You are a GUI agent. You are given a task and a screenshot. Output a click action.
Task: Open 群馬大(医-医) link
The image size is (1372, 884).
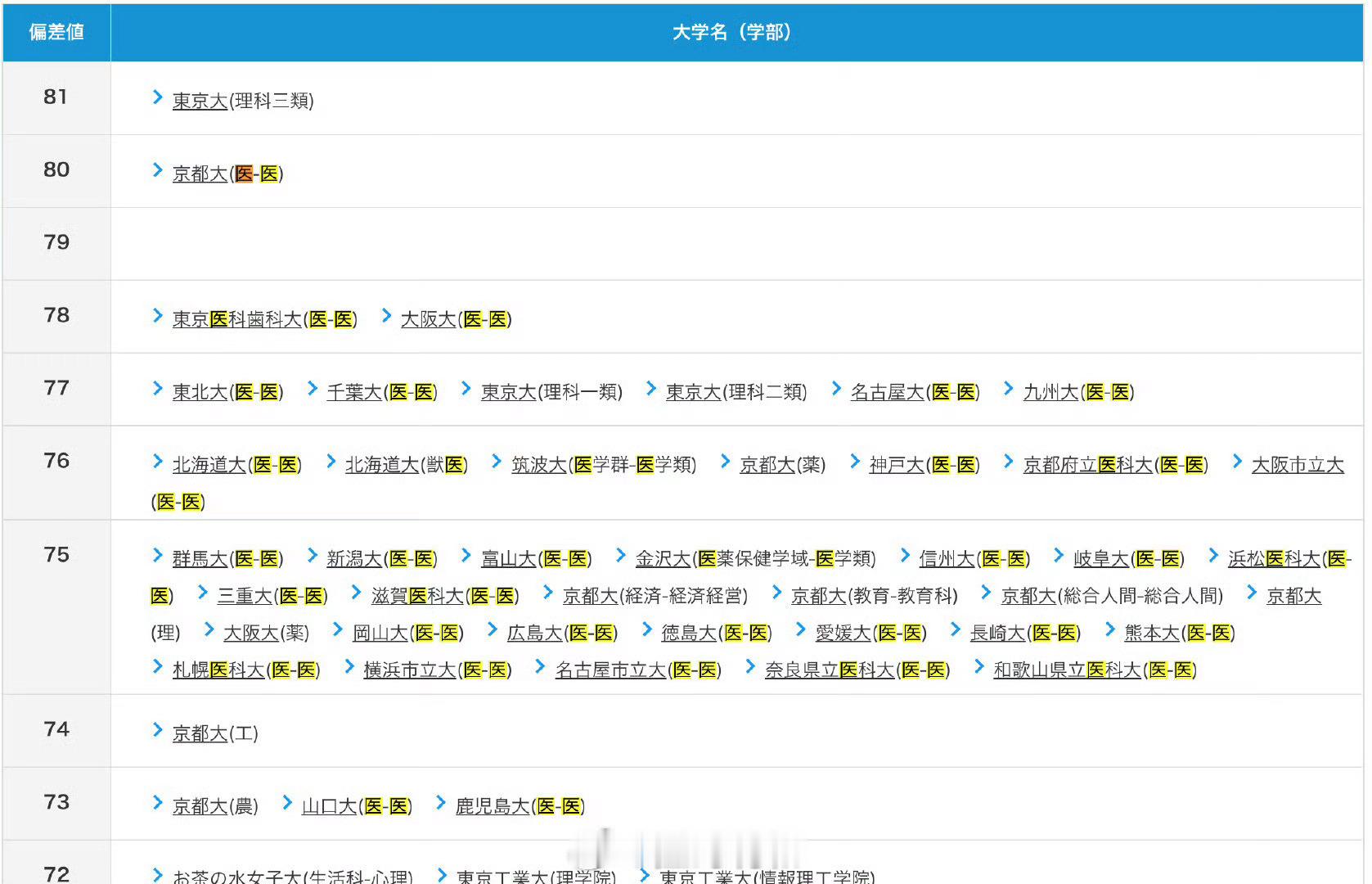pos(227,559)
